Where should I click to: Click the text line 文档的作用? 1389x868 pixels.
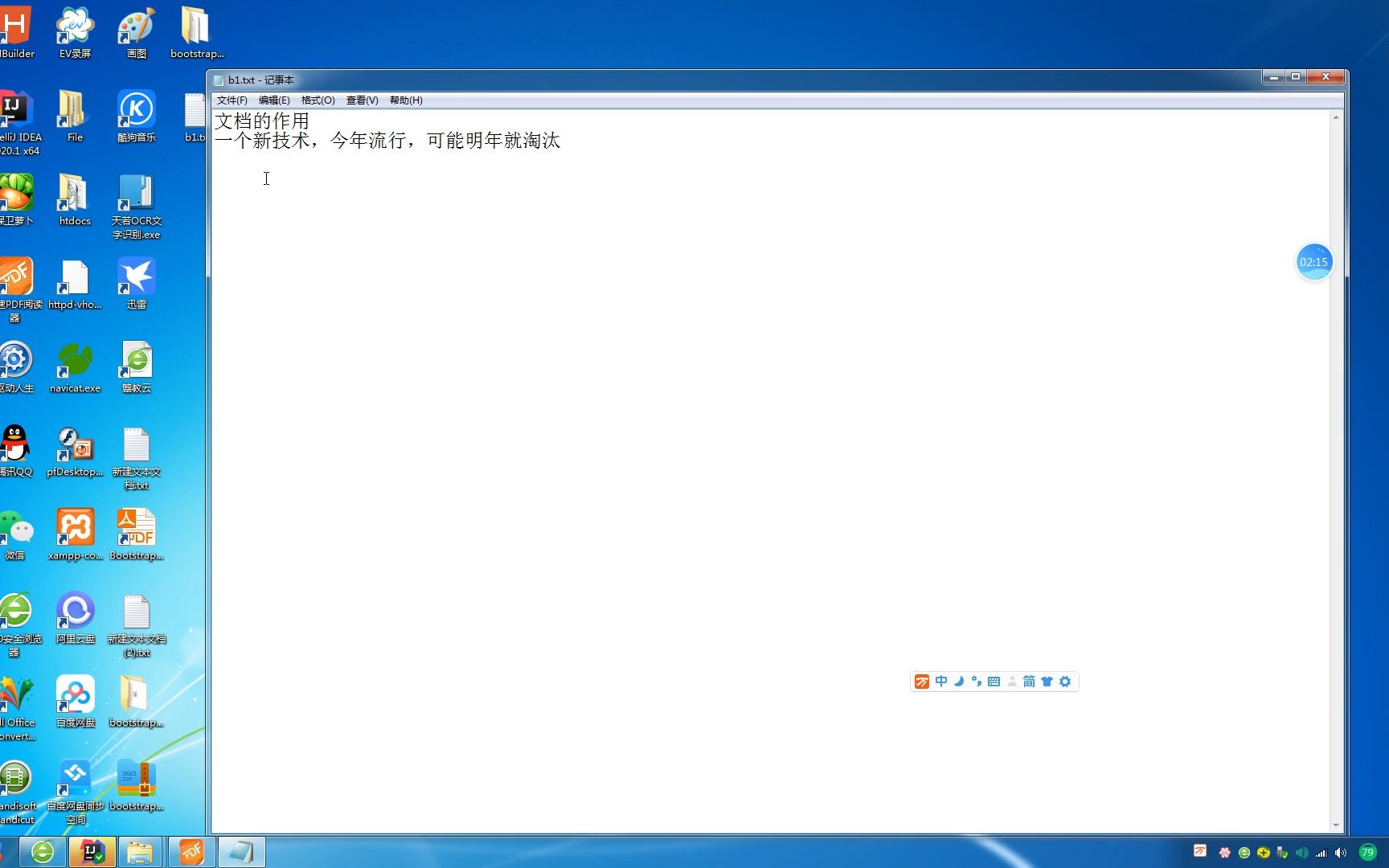[262, 121]
